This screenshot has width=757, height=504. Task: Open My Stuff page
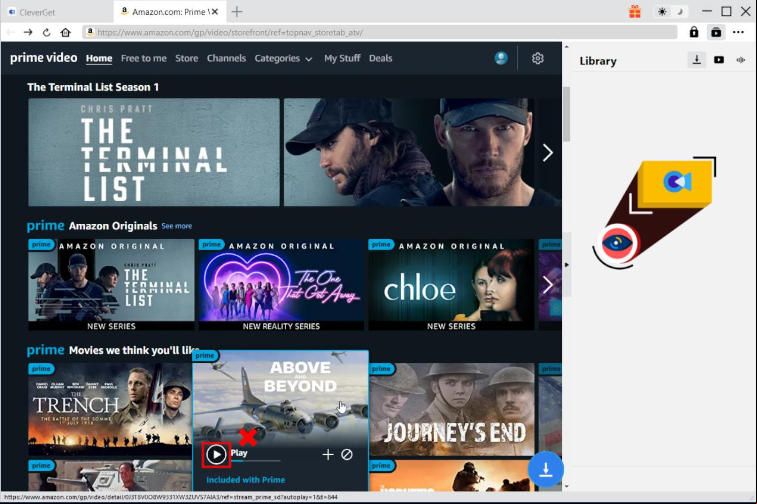342,58
